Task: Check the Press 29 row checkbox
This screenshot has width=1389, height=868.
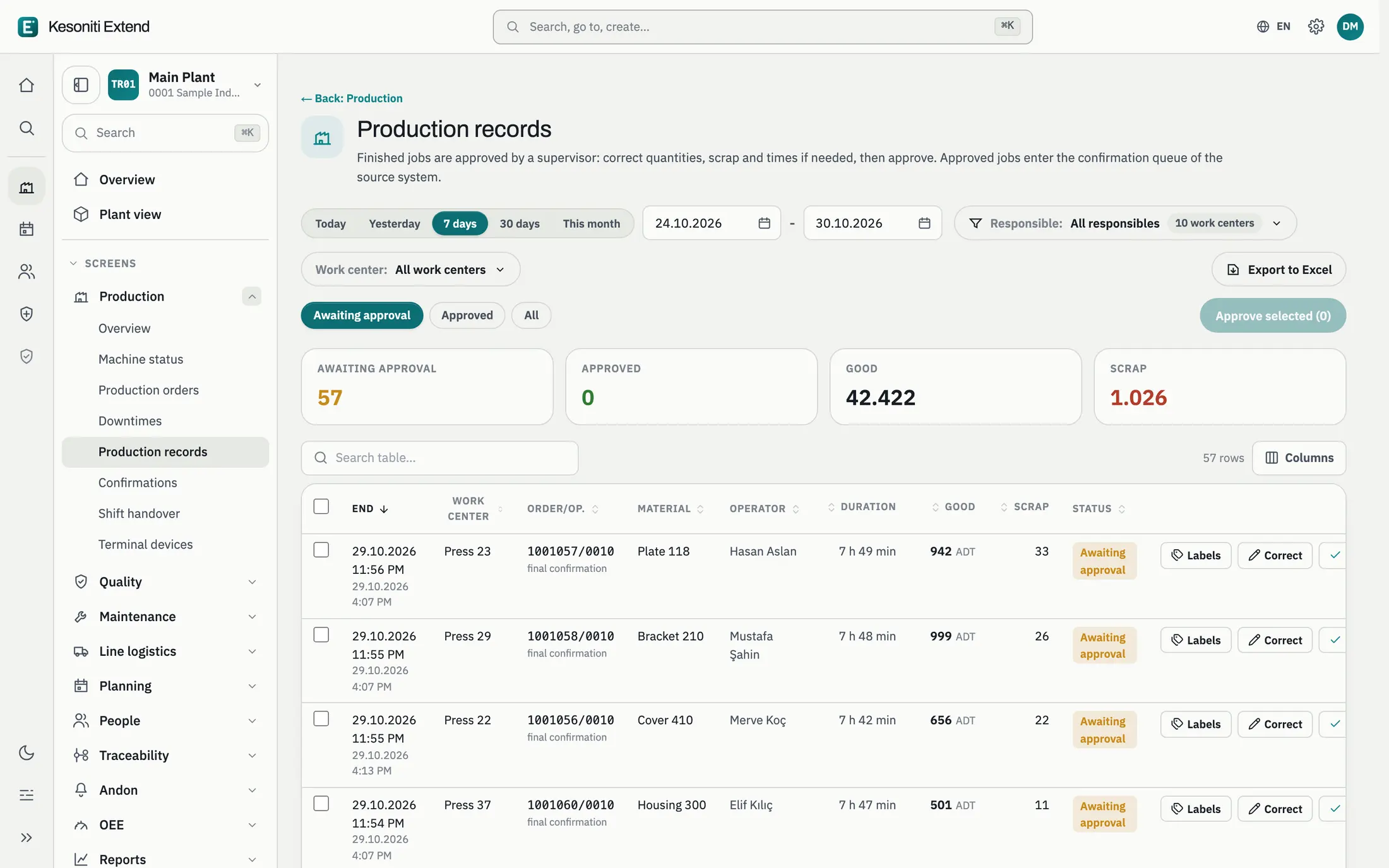Action: (321, 634)
